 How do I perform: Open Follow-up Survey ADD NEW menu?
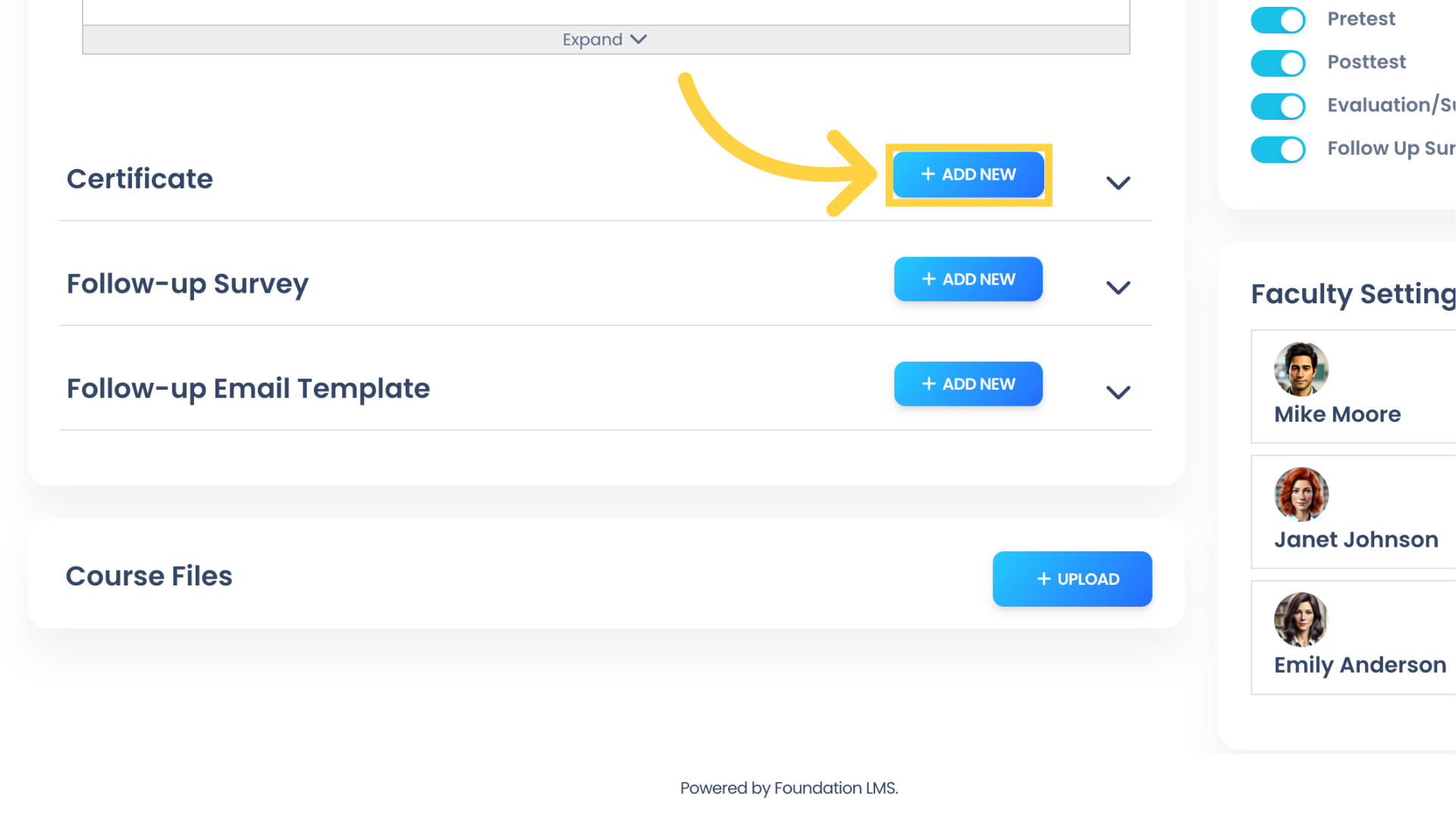tap(968, 278)
